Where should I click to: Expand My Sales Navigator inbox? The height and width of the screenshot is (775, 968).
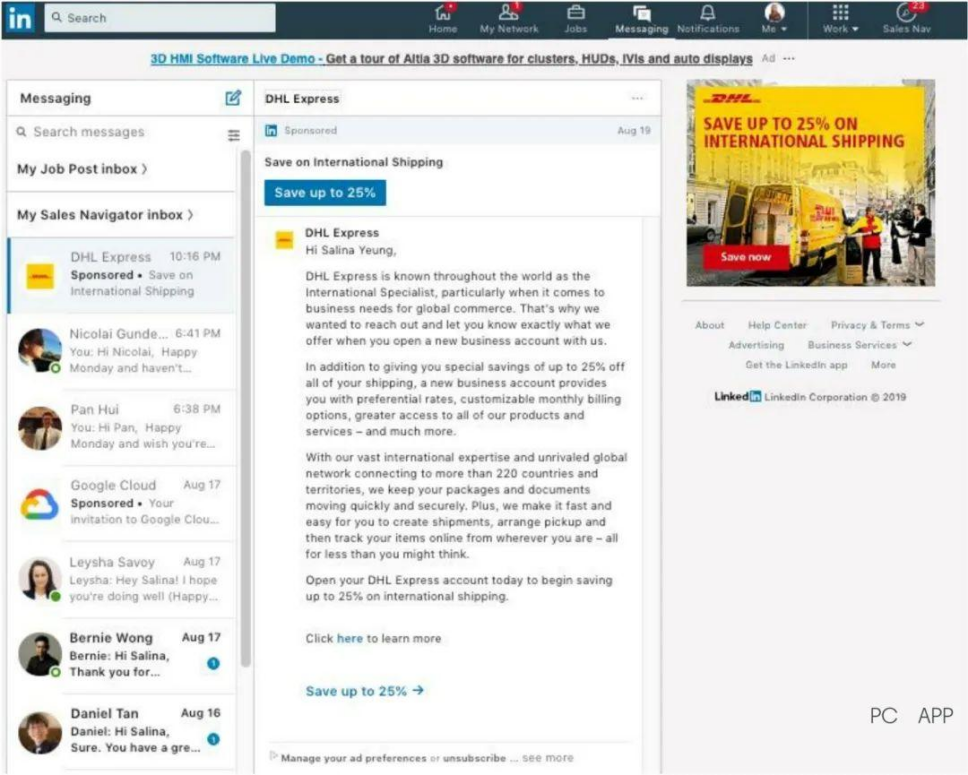pyautogui.click(x=105, y=215)
